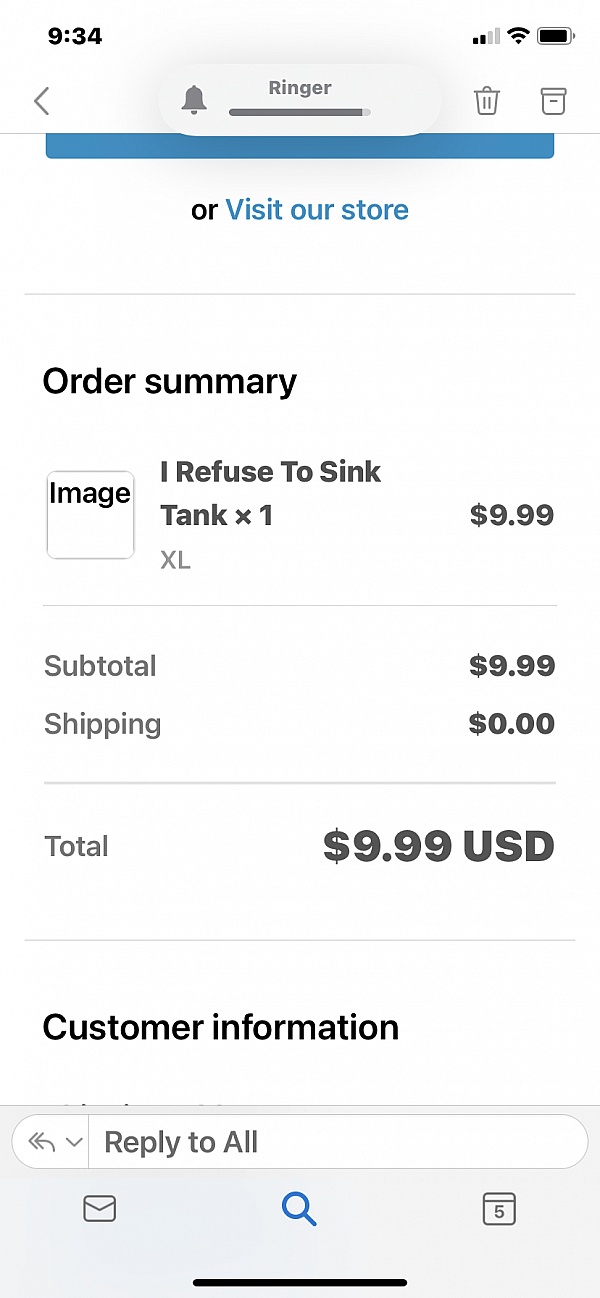Open the Mail envelope tab

(x=99, y=1209)
